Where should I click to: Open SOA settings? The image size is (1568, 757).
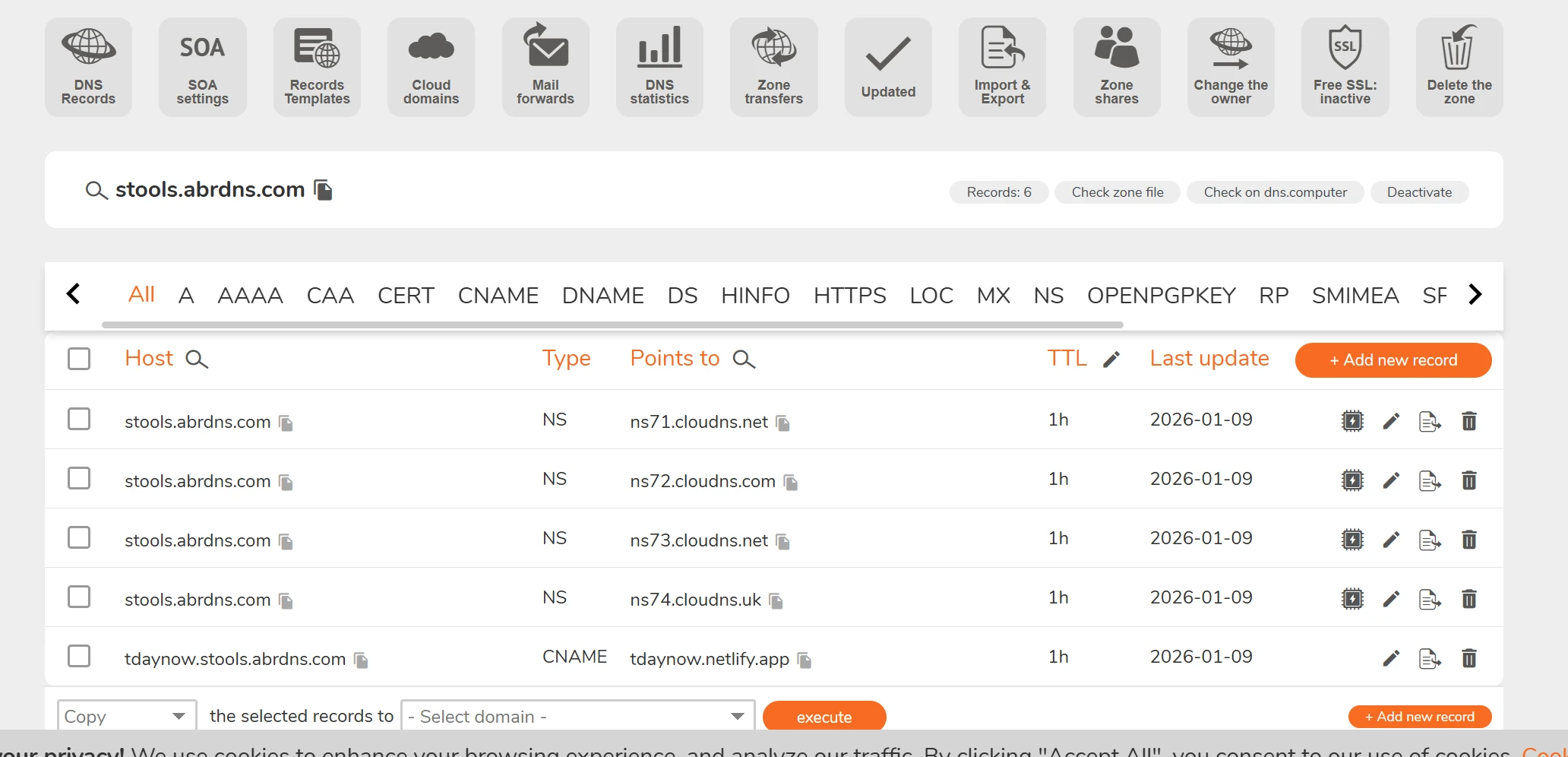[x=202, y=67]
